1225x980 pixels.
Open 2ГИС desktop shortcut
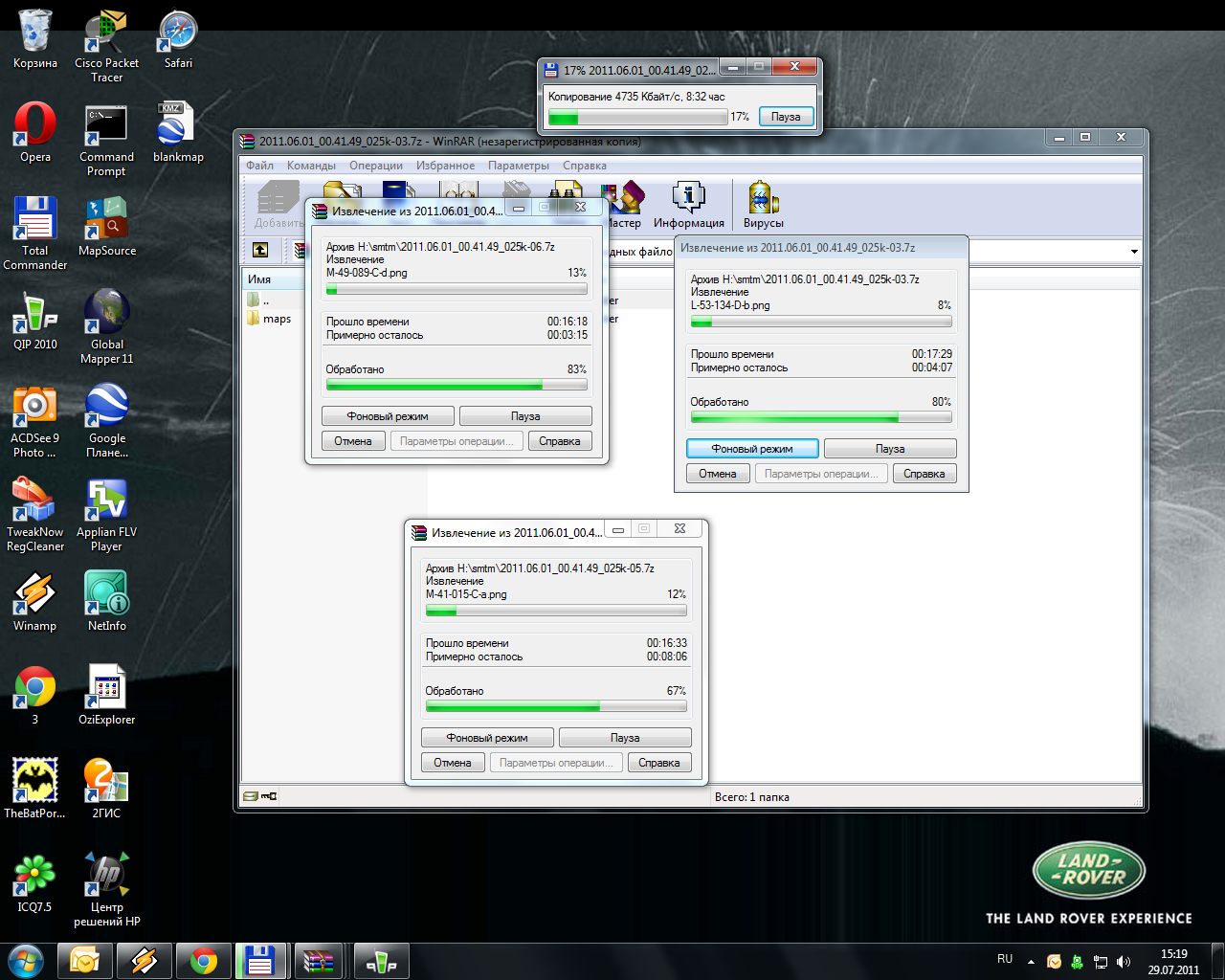pos(106,790)
